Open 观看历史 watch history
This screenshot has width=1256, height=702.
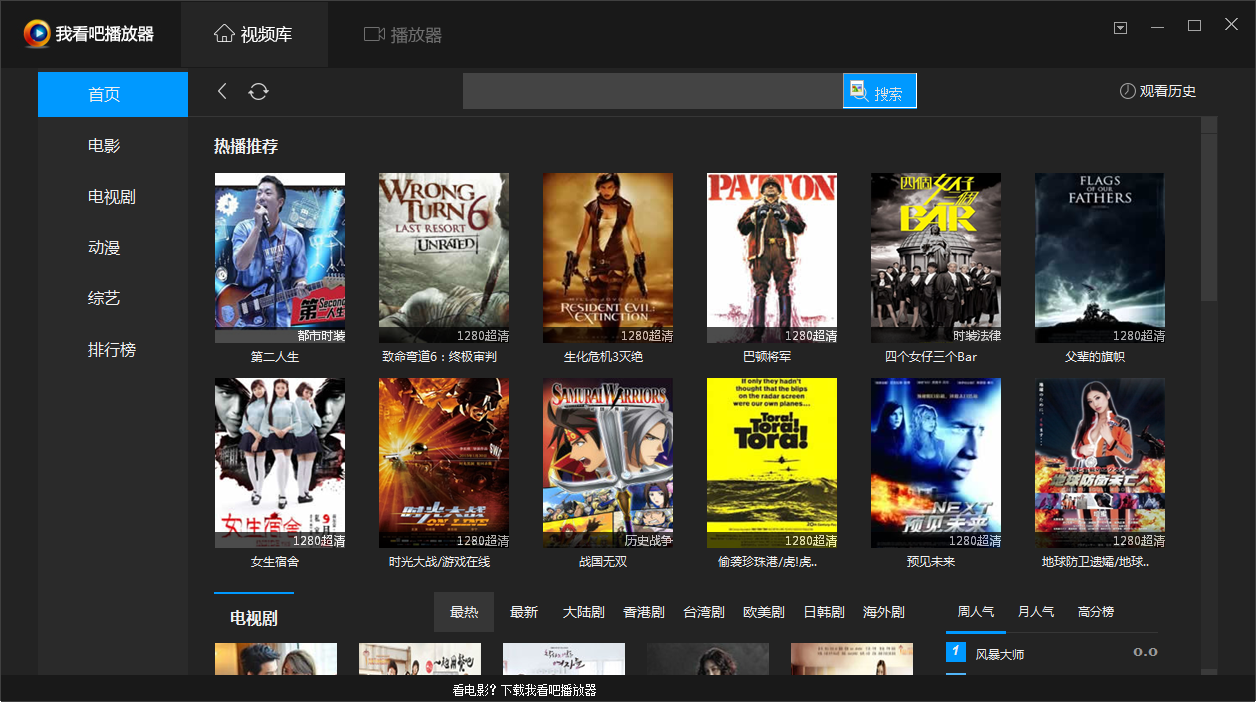[1158, 91]
